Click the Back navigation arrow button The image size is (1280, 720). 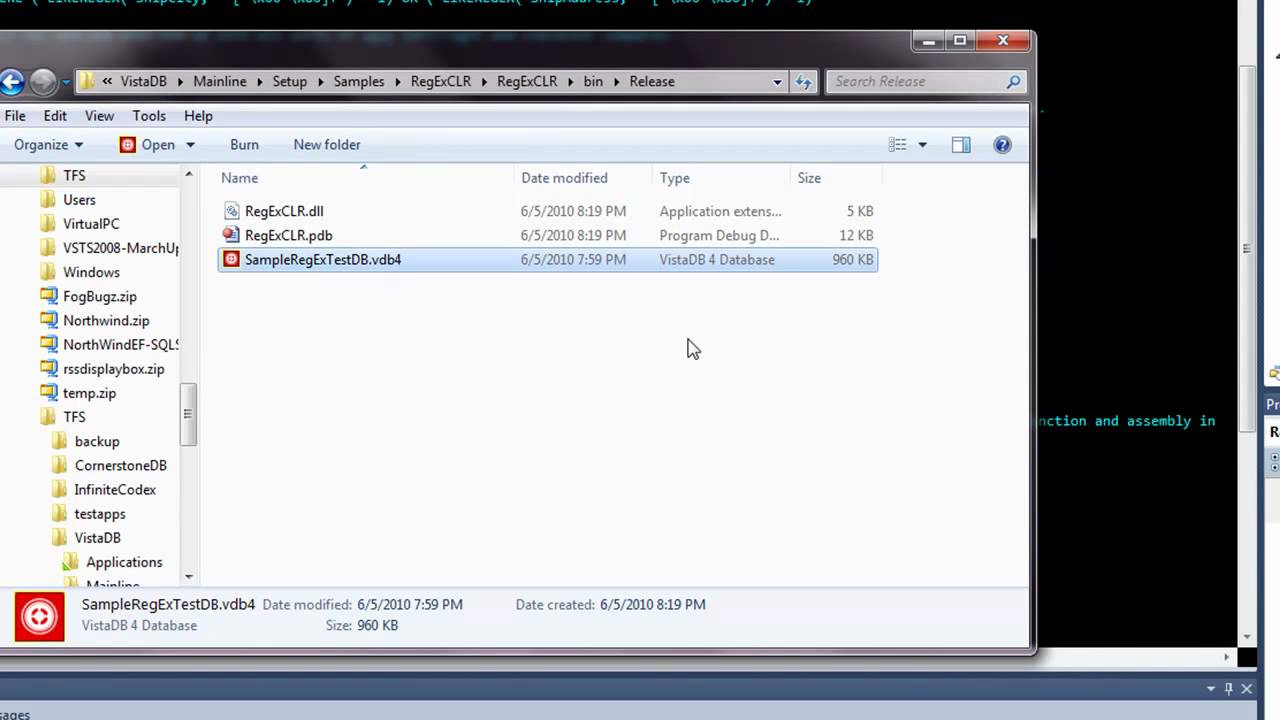pos(11,82)
